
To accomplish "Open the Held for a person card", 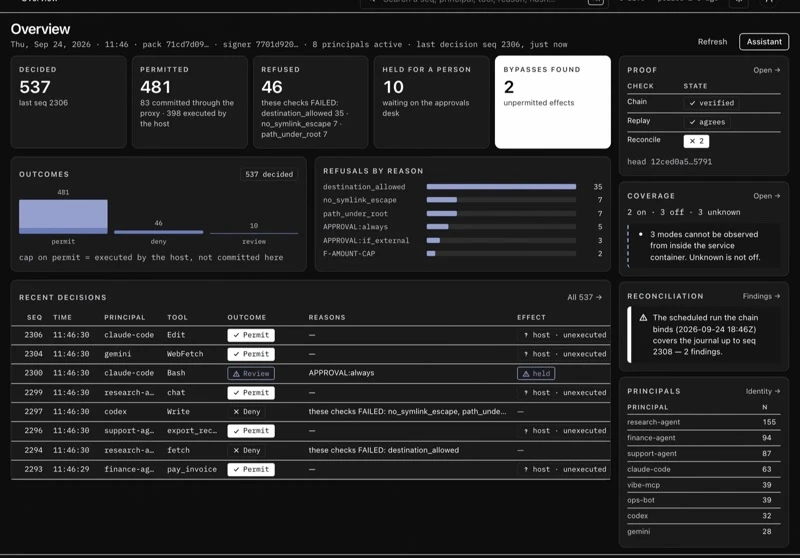I will (432, 102).
